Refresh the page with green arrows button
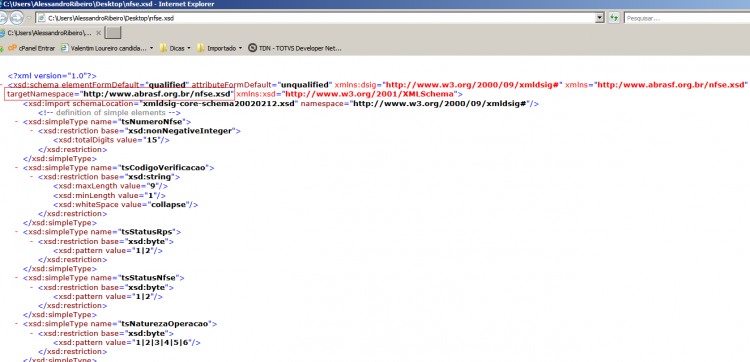 click(x=614, y=18)
